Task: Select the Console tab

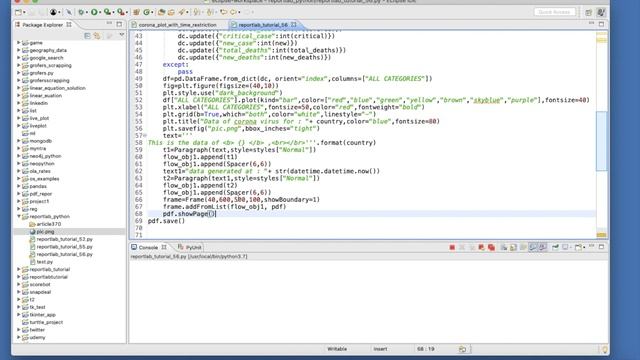Action: [x=148, y=247]
